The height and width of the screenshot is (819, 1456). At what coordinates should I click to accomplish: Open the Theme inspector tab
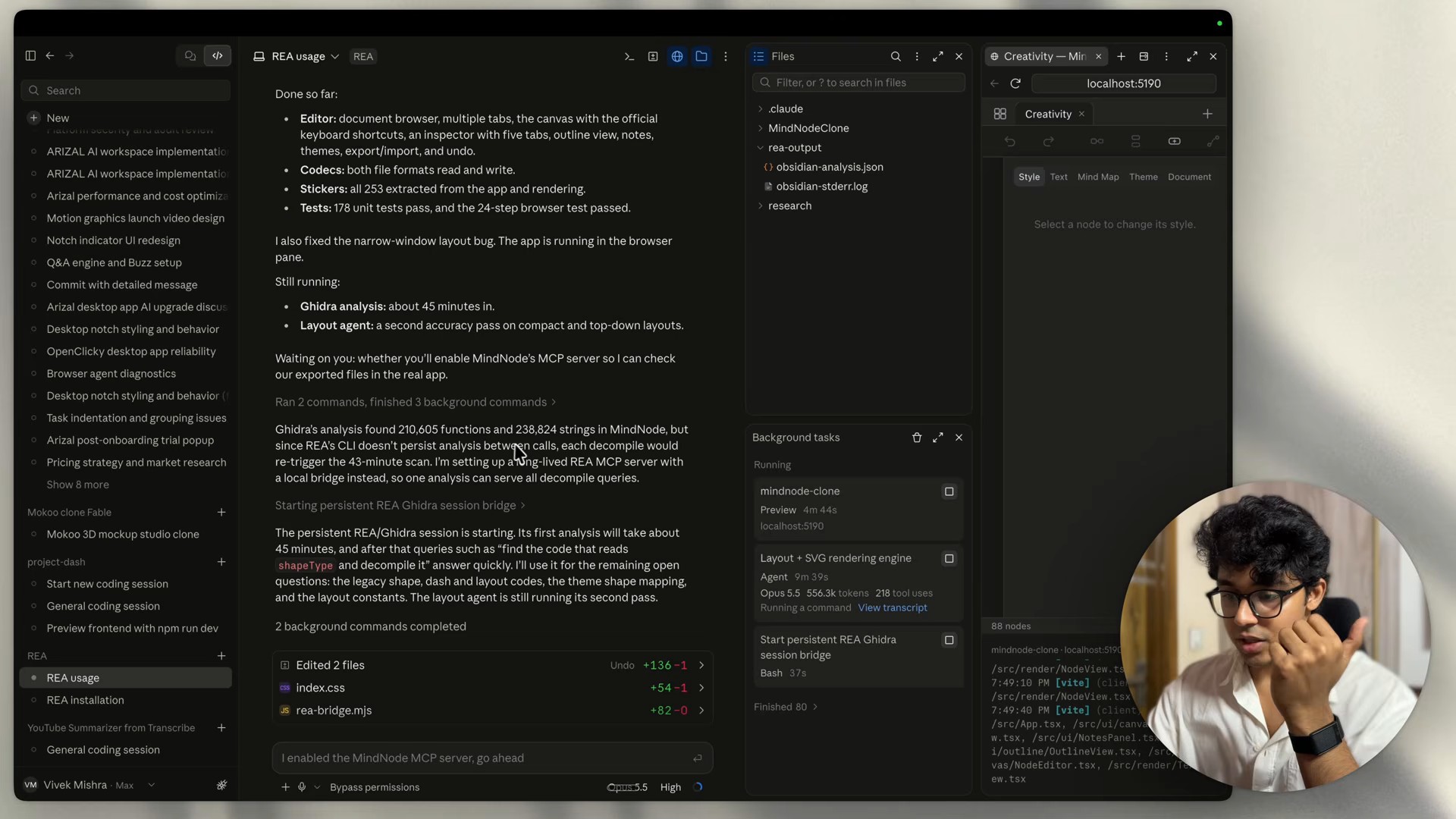[x=1144, y=177]
